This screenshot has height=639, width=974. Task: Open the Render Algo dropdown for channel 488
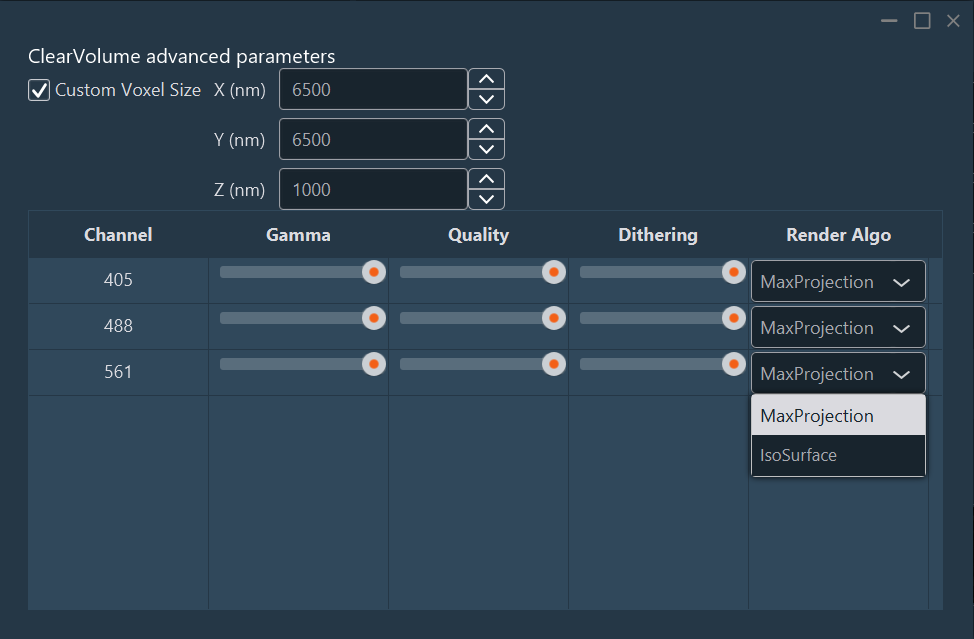coord(838,327)
